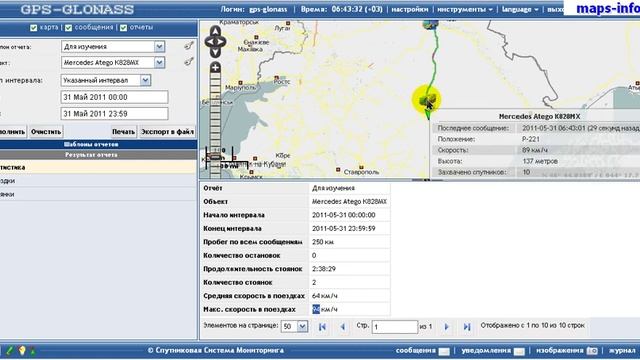Open the уведомления icon in bottom bar

[x=519, y=351]
